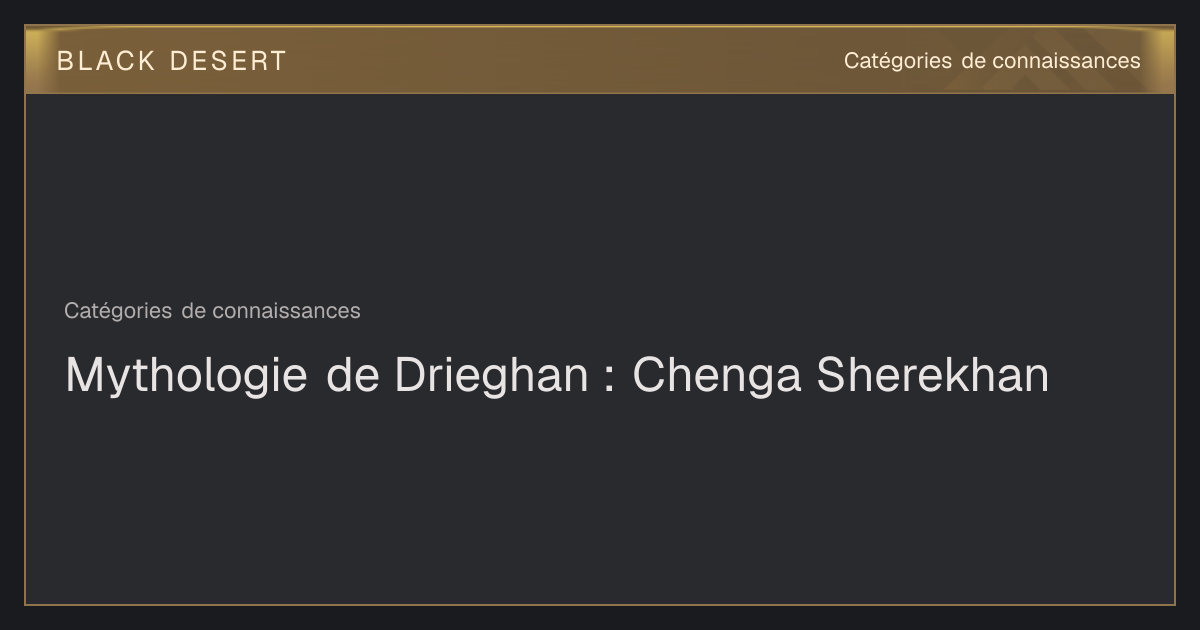The width and height of the screenshot is (1200, 630).
Task: Click the empty dark area below title
Action: click(600, 500)
